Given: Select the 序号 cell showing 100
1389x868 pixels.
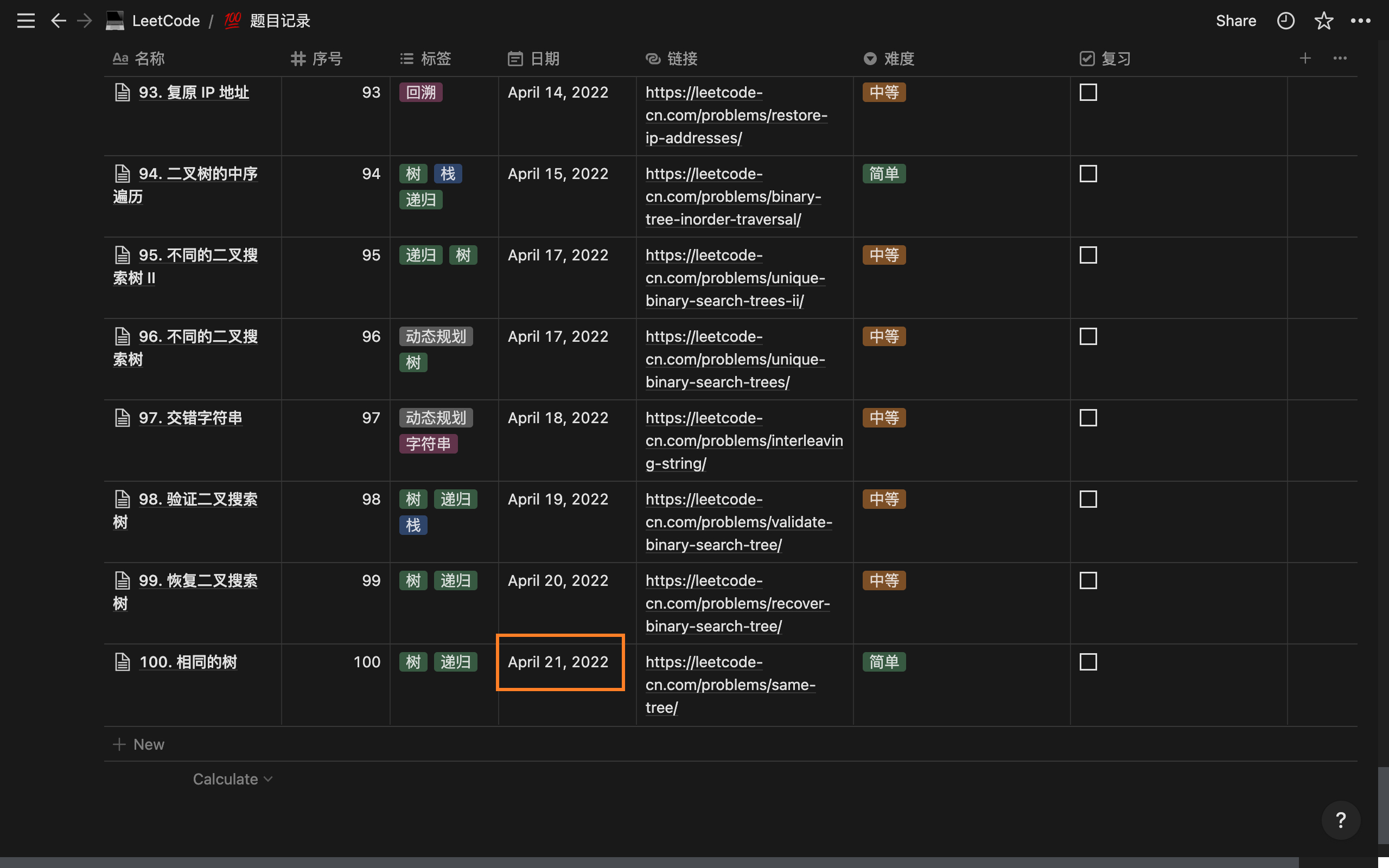Looking at the screenshot, I should [x=336, y=684].
